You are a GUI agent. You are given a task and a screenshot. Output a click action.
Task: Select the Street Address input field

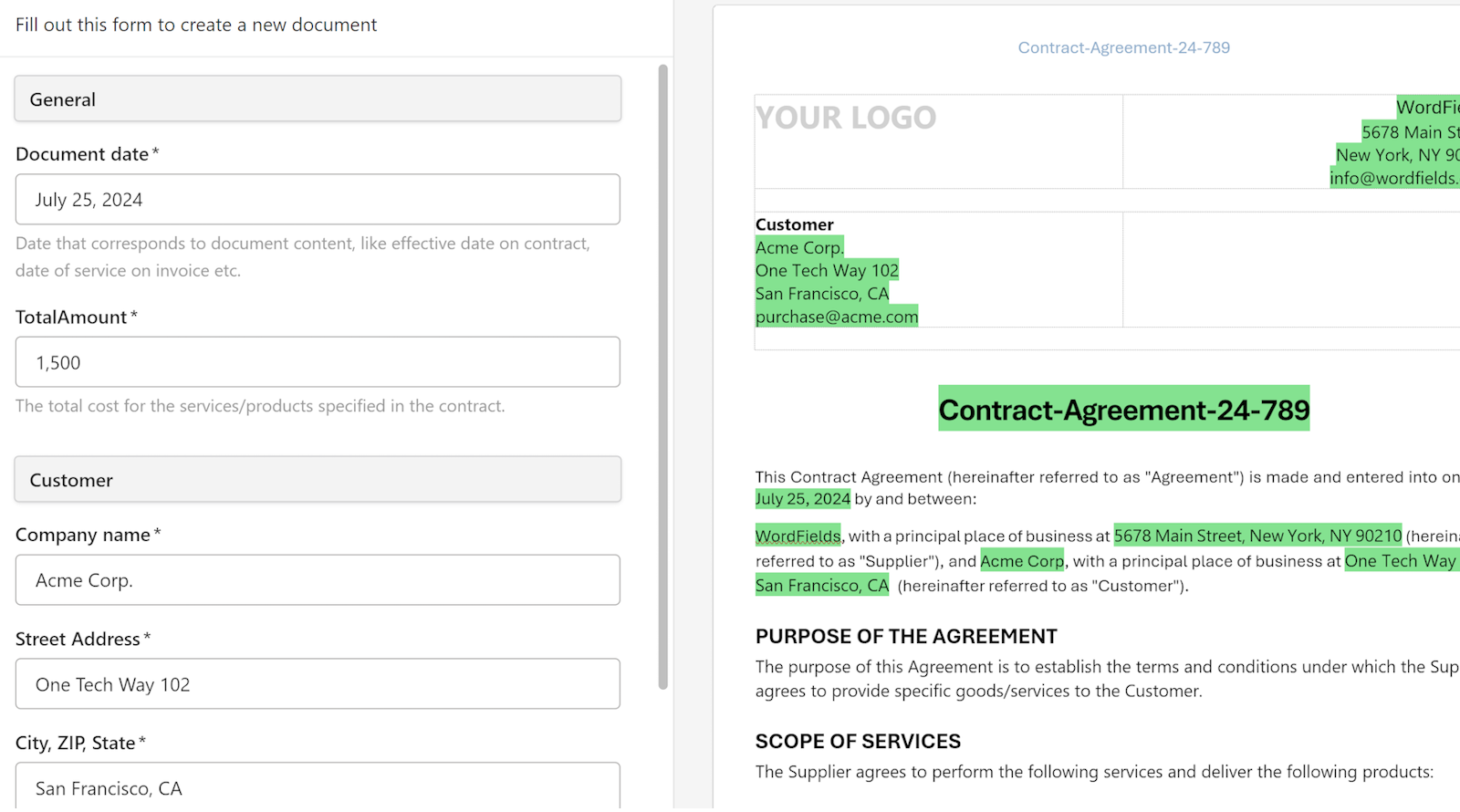click(318, 683)
